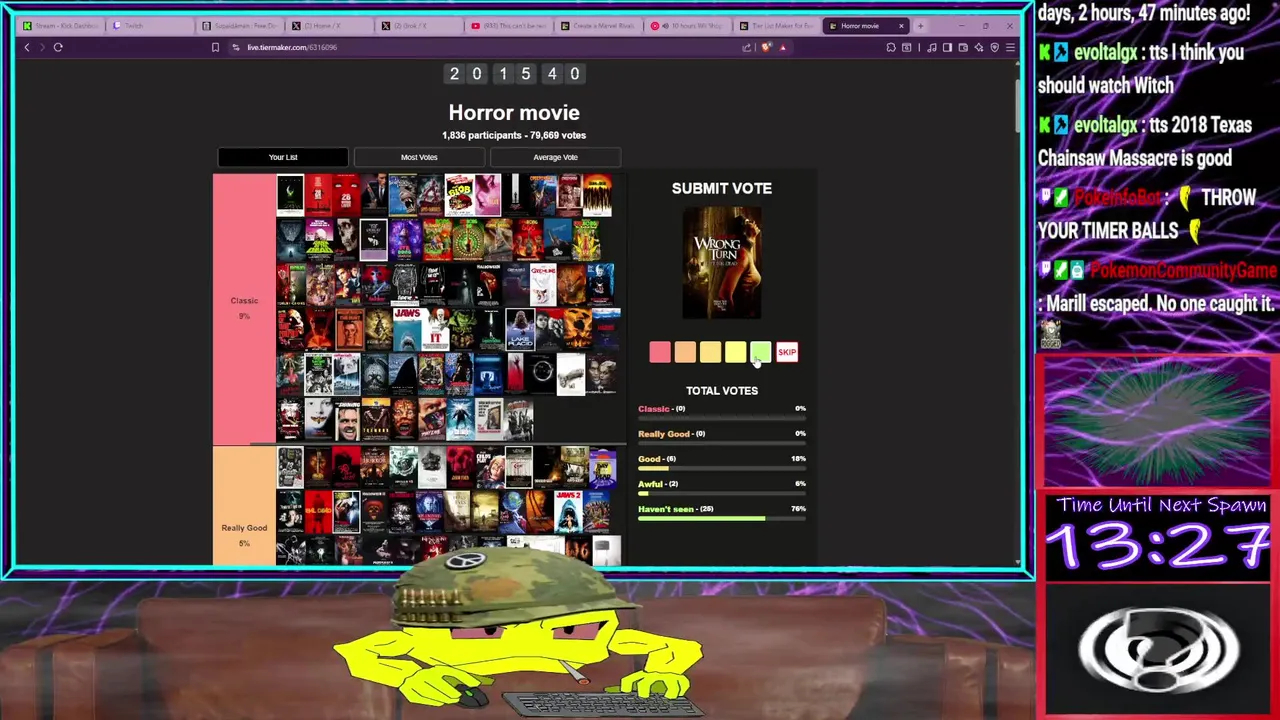Switch to the 10 hours Wii Shop tab
Image resolution: width=1280 pixels, height=720 pixels.
(x=688, y=26)
